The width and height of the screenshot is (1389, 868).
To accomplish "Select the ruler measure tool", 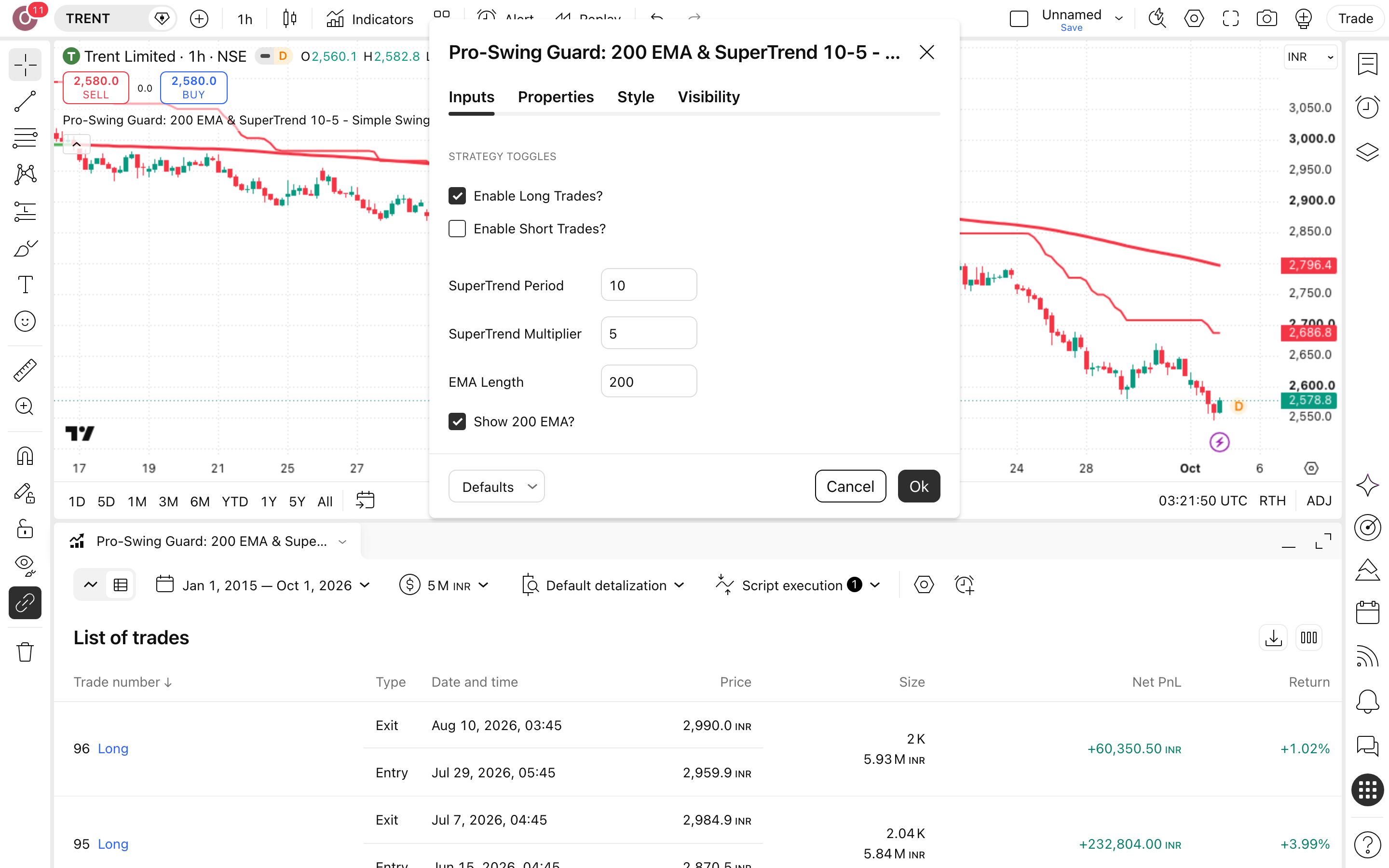I will [25, 370].
